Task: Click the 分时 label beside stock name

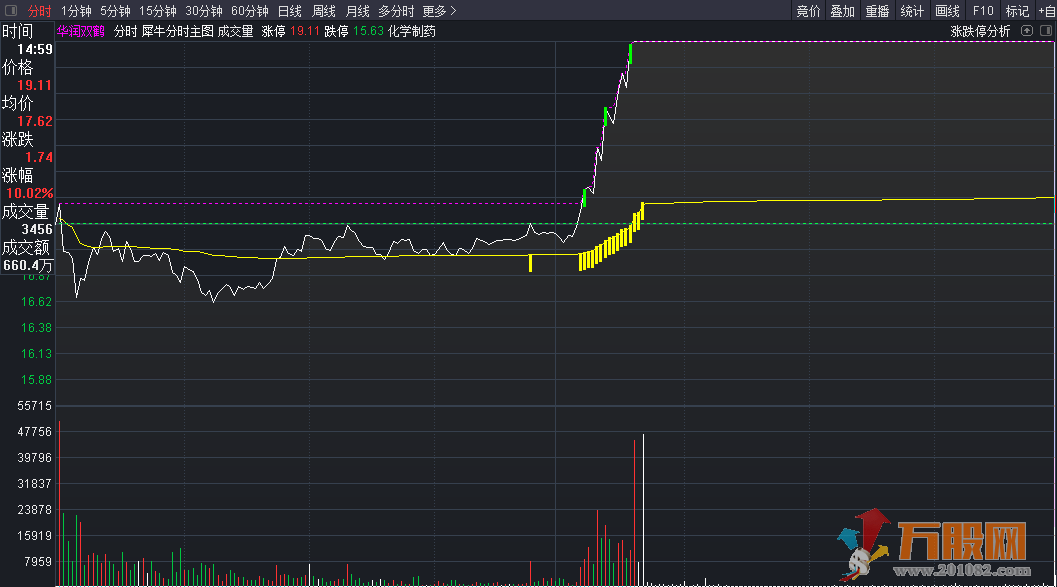Action: tap(125, 31)
